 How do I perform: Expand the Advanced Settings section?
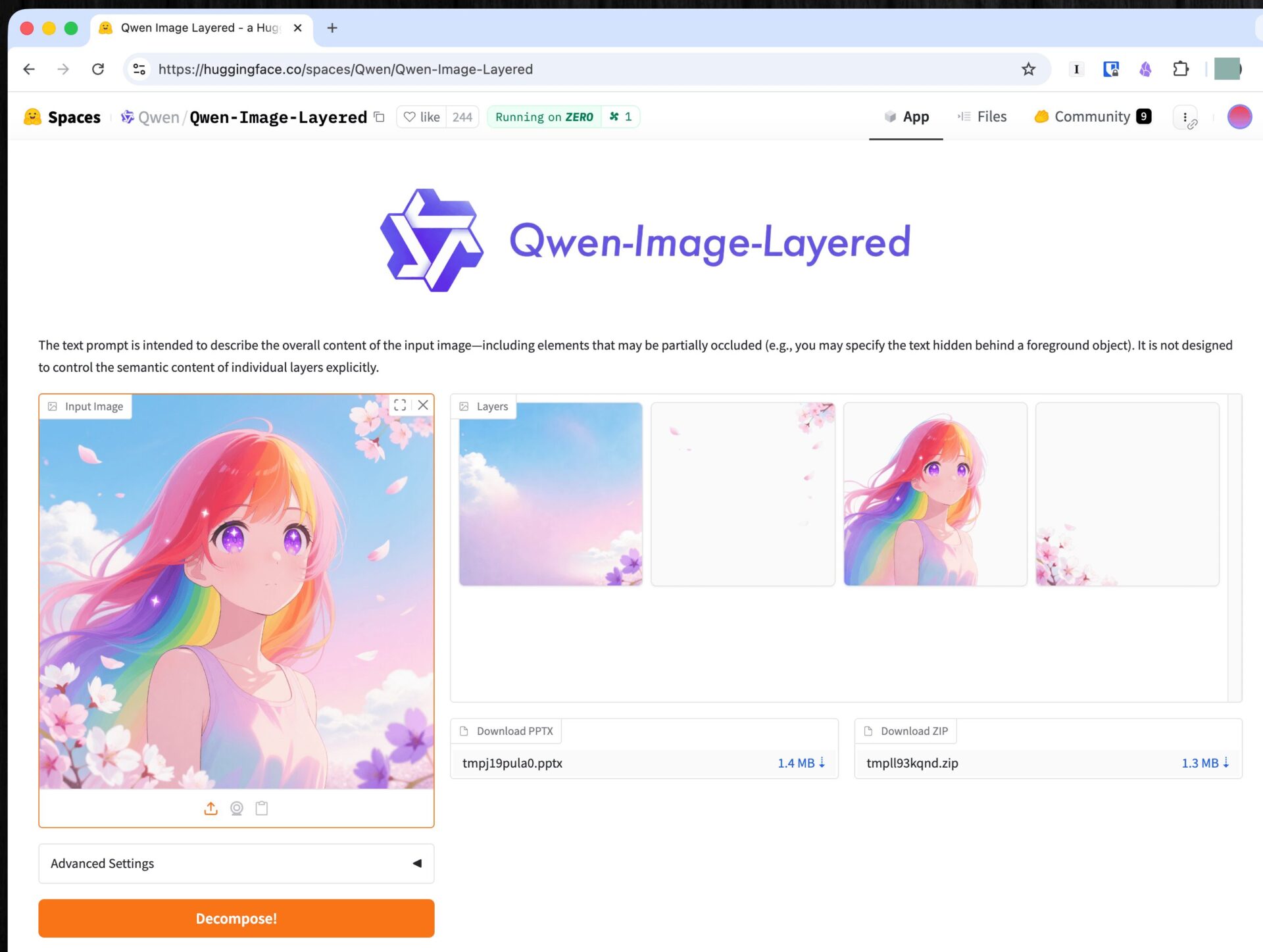tap(236, 863)
